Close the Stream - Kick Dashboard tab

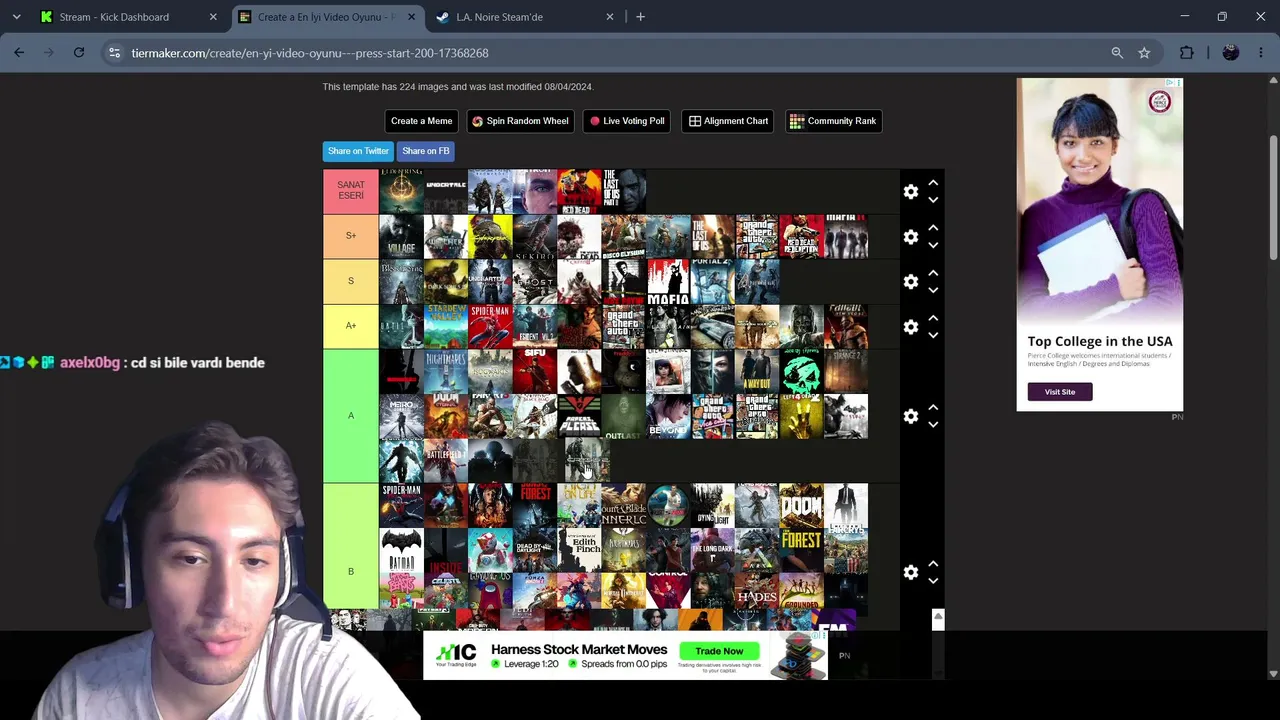pos(213,17)
